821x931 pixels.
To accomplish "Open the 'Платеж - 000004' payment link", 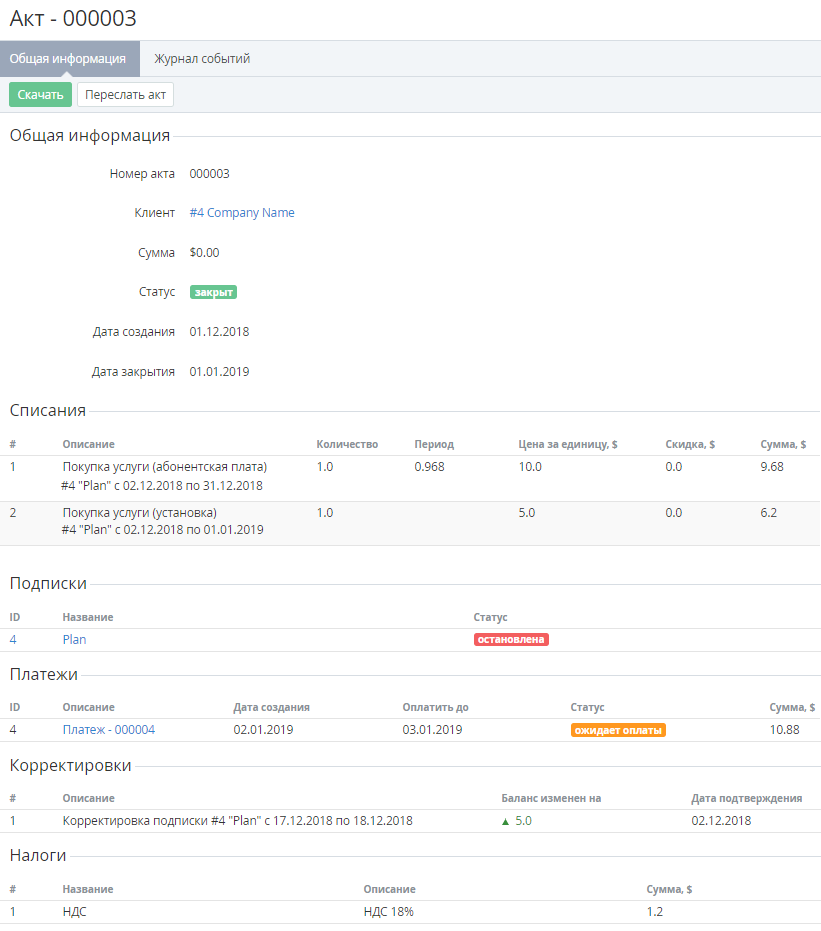I will [x=109, y=730].
